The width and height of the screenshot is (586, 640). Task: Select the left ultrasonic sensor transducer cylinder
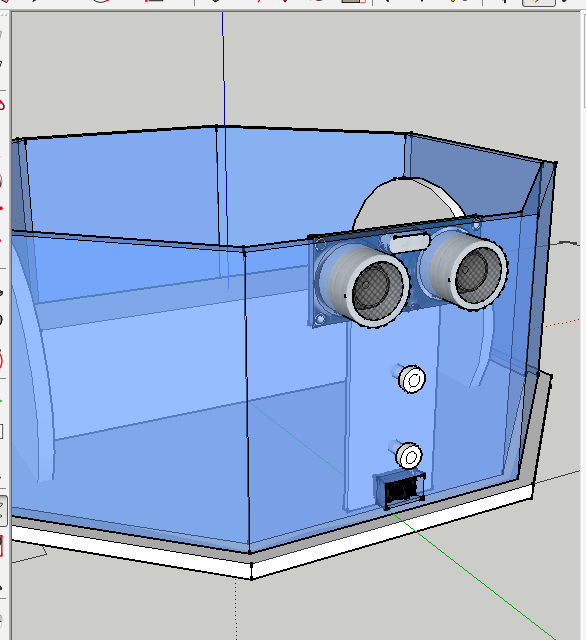(x=369, y=287)
